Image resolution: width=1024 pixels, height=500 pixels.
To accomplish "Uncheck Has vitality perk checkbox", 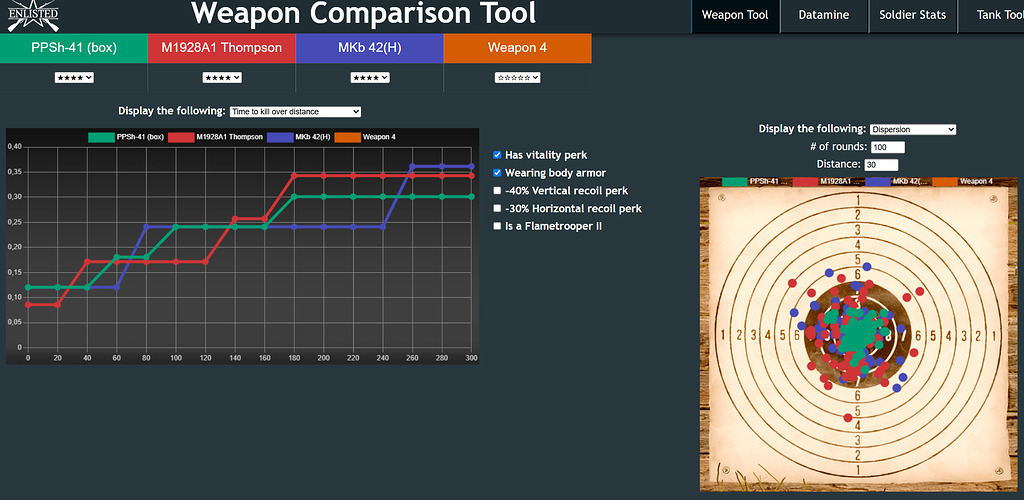I will (497, 155).
